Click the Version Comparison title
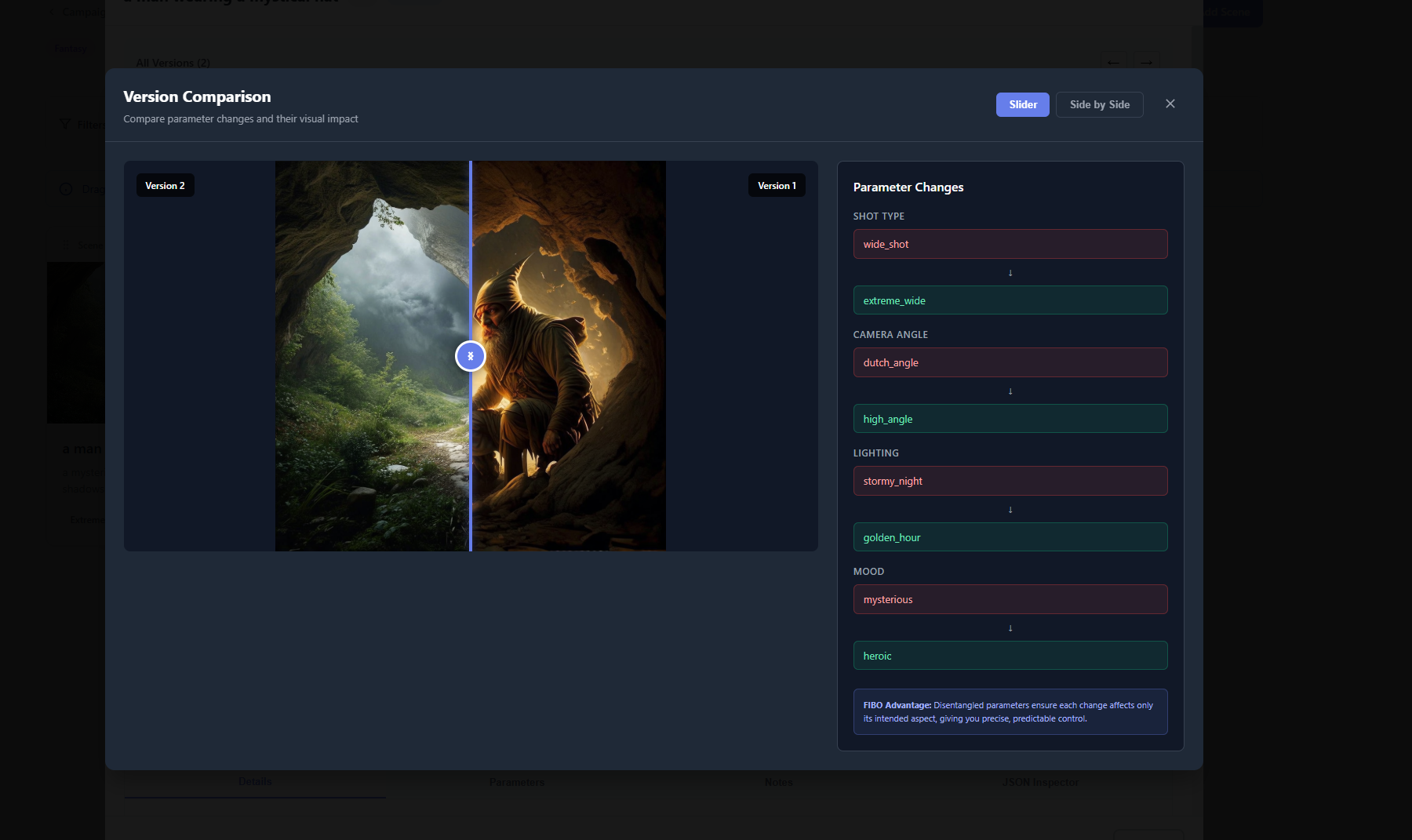The height and width of the screenshot is (840, 1412). [x=197, y=96]
